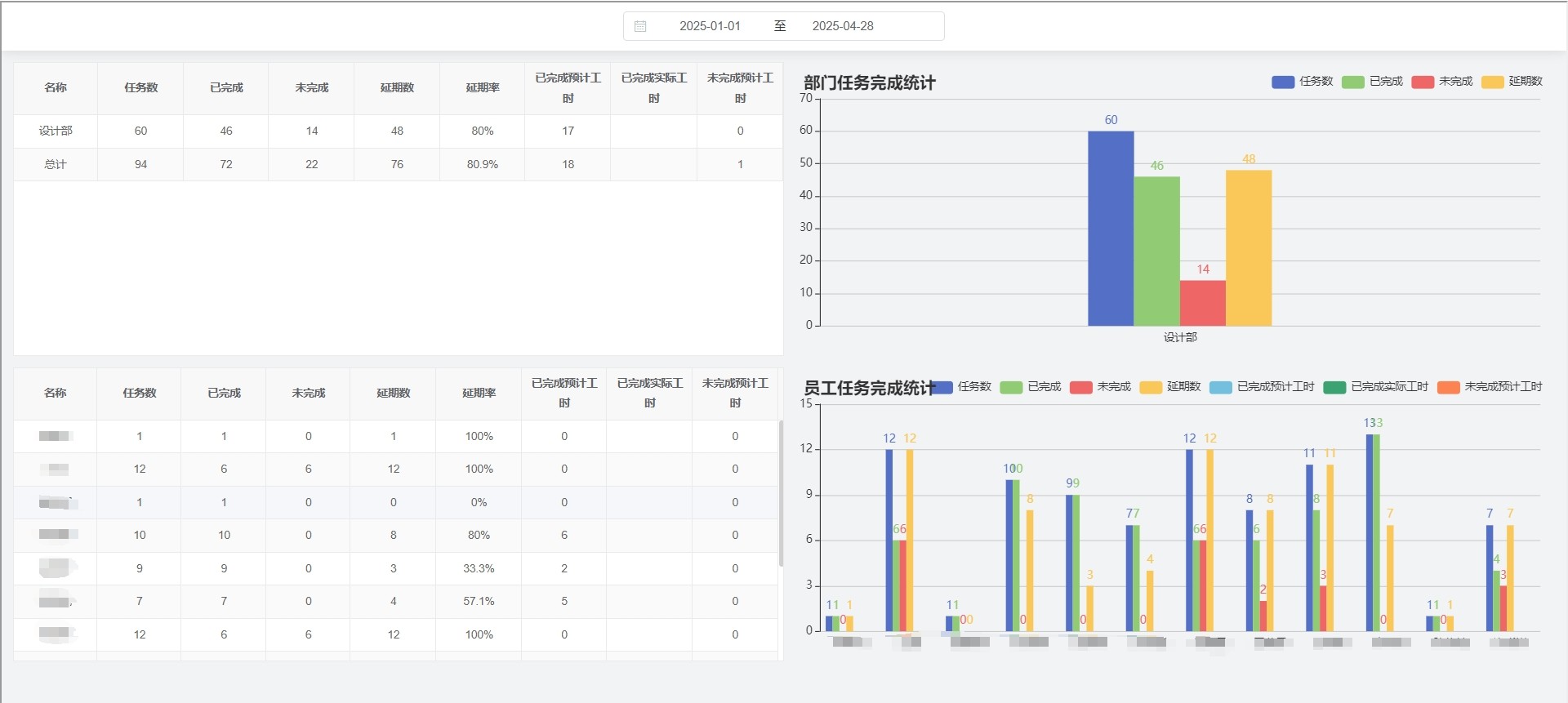Click the end date field showing 2025-04-28
Viewport: 1568px width, 703px height.
(x=842, y=26)
